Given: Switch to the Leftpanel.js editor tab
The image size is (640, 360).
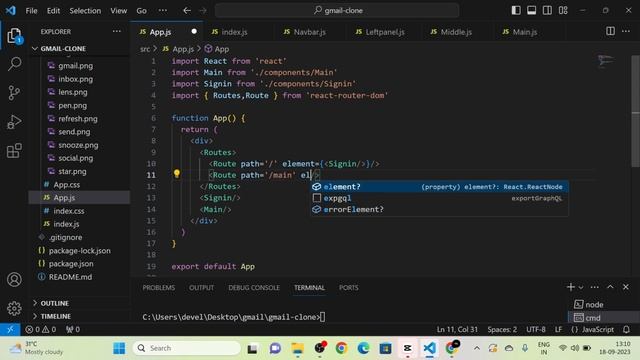Looking at the screenshot, I should (385, 32).
